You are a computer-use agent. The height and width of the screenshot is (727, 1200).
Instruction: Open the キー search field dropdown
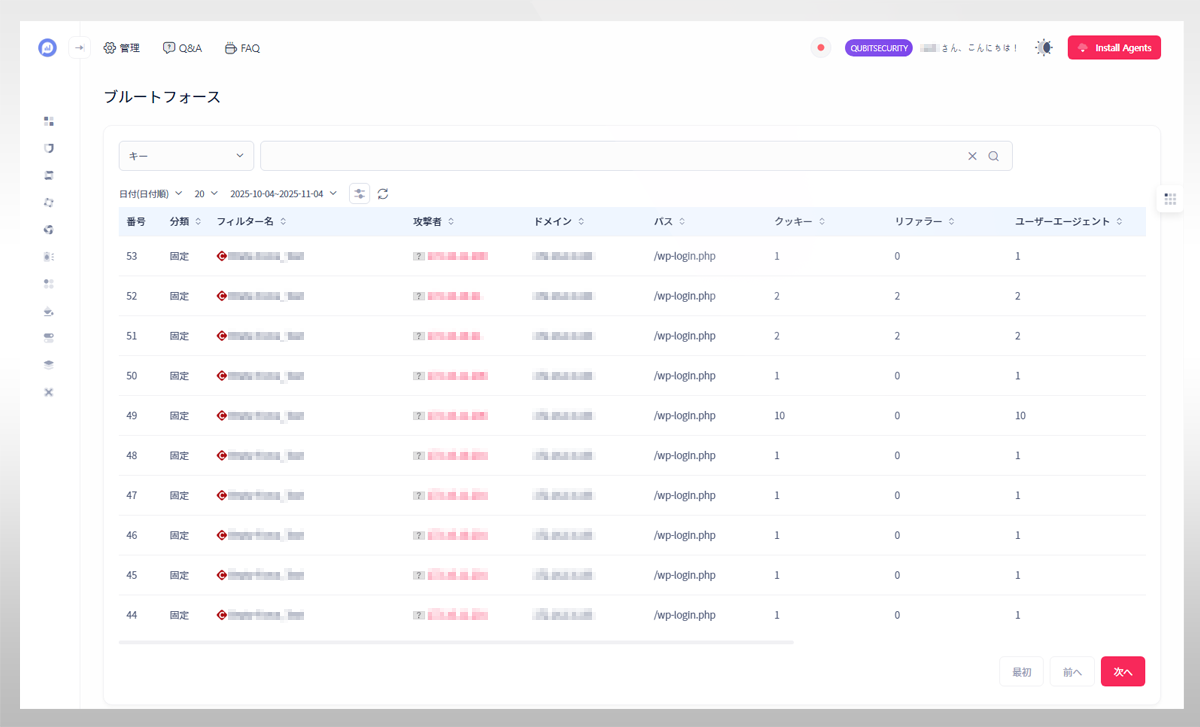[186, 156]
